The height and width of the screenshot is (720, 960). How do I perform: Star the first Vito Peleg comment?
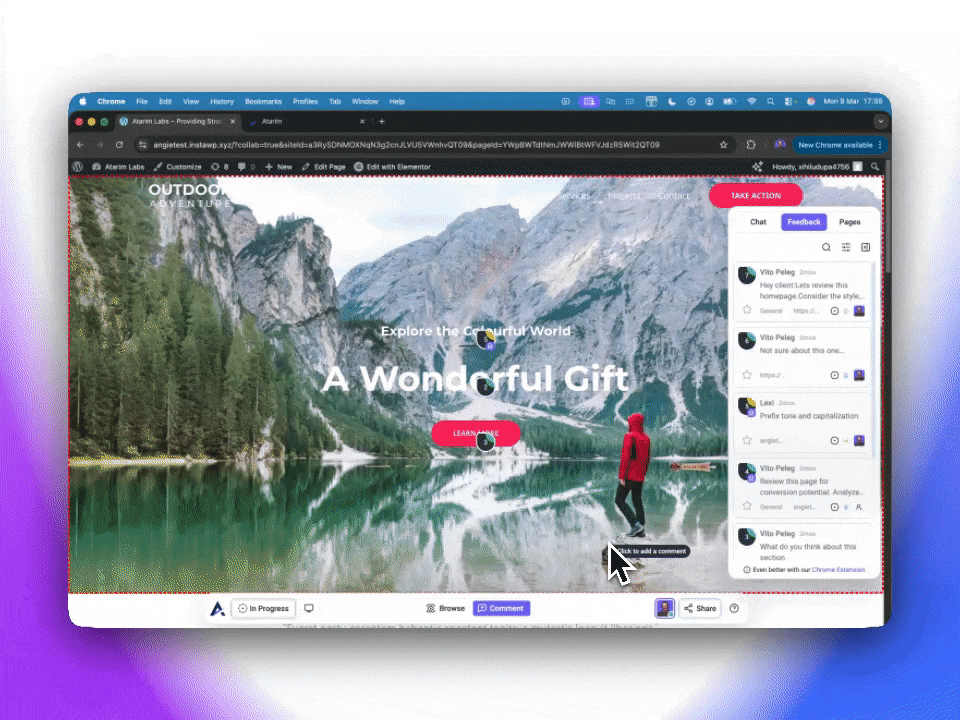click(x=746, y=311)
